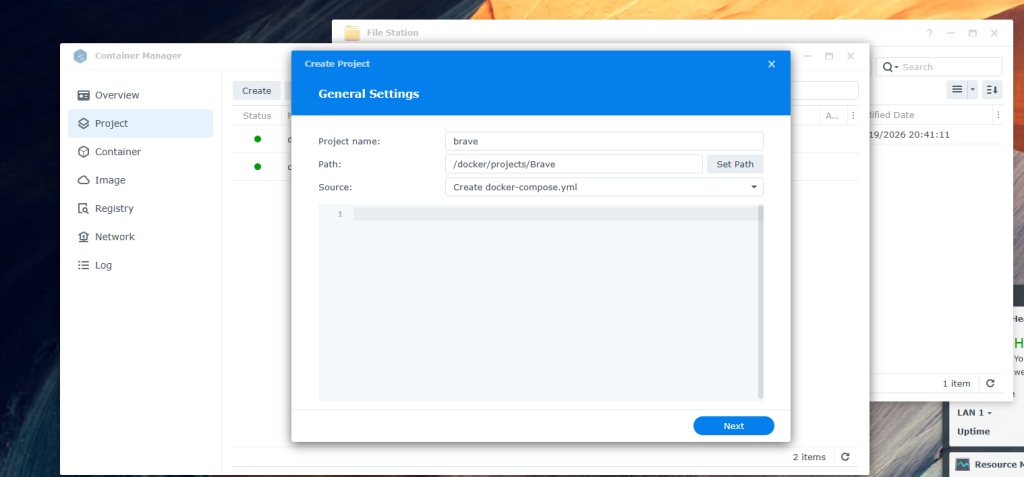1024x477 pixels.
Task: Click the Set Path button
Action: tap(735, 164)
